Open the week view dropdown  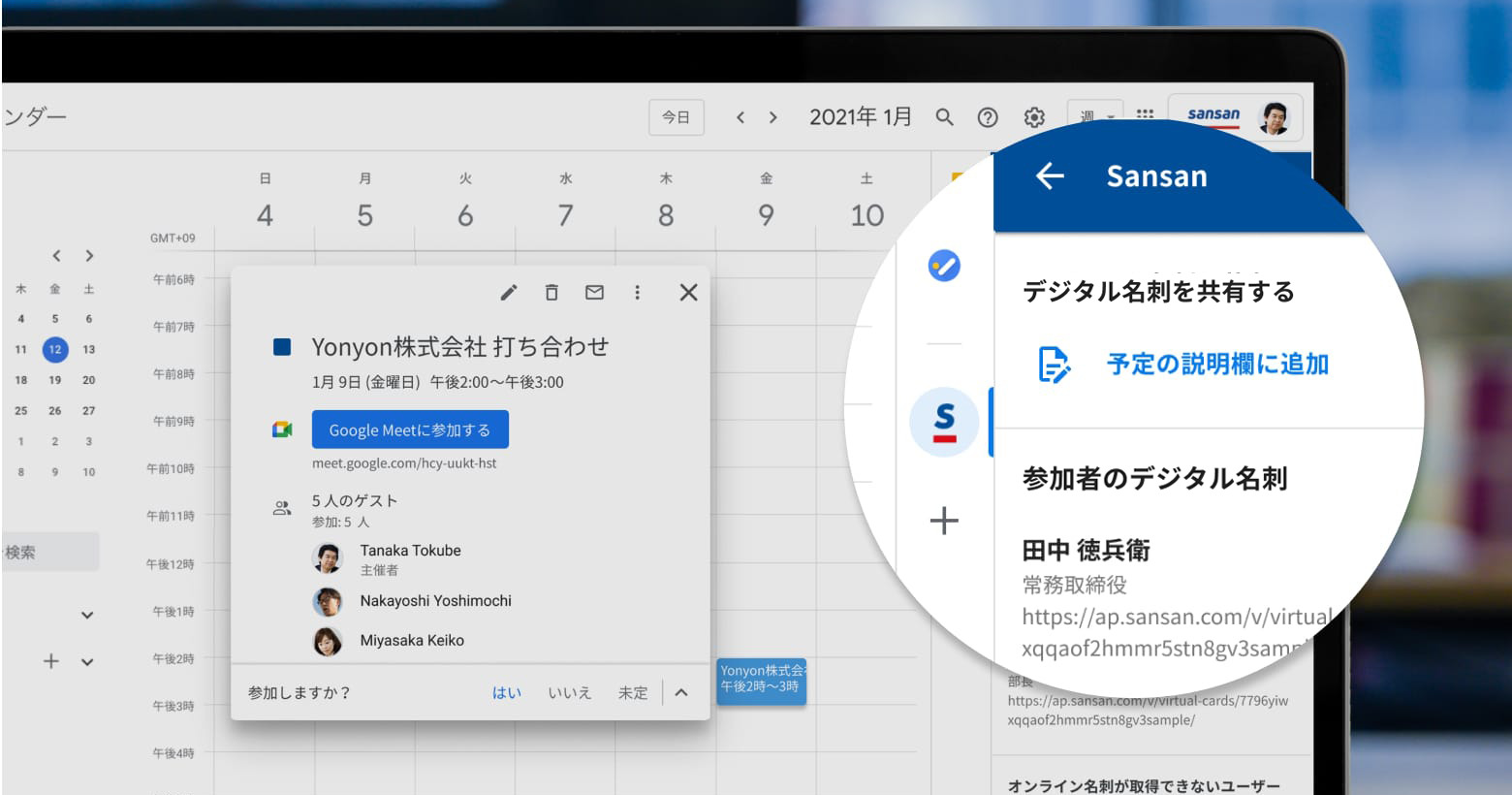[1096, 115]
